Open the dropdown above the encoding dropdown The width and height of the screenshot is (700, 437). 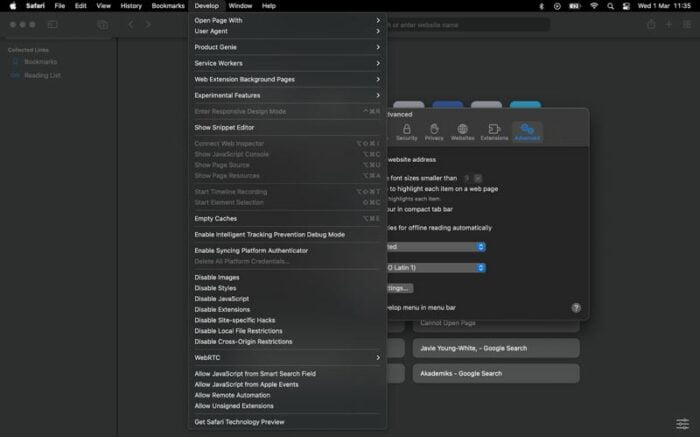436,246
